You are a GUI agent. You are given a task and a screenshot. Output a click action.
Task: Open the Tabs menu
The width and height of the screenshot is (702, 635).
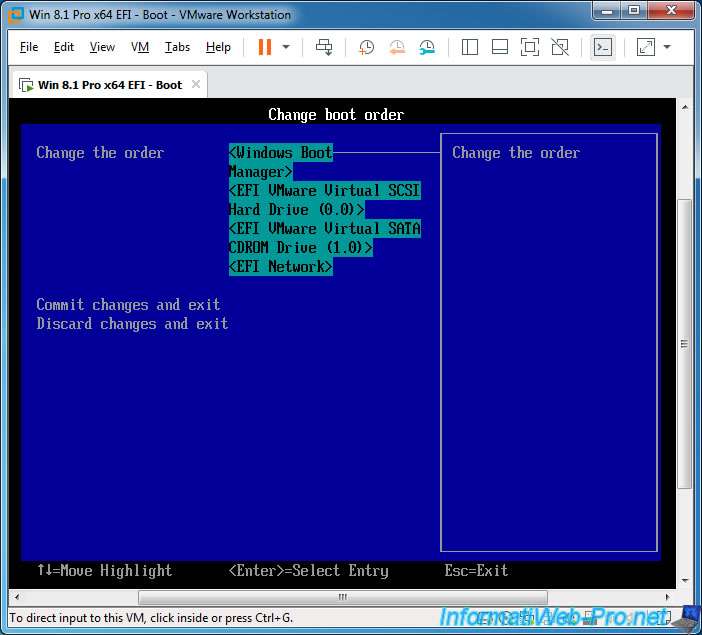[x=177, y=47]
